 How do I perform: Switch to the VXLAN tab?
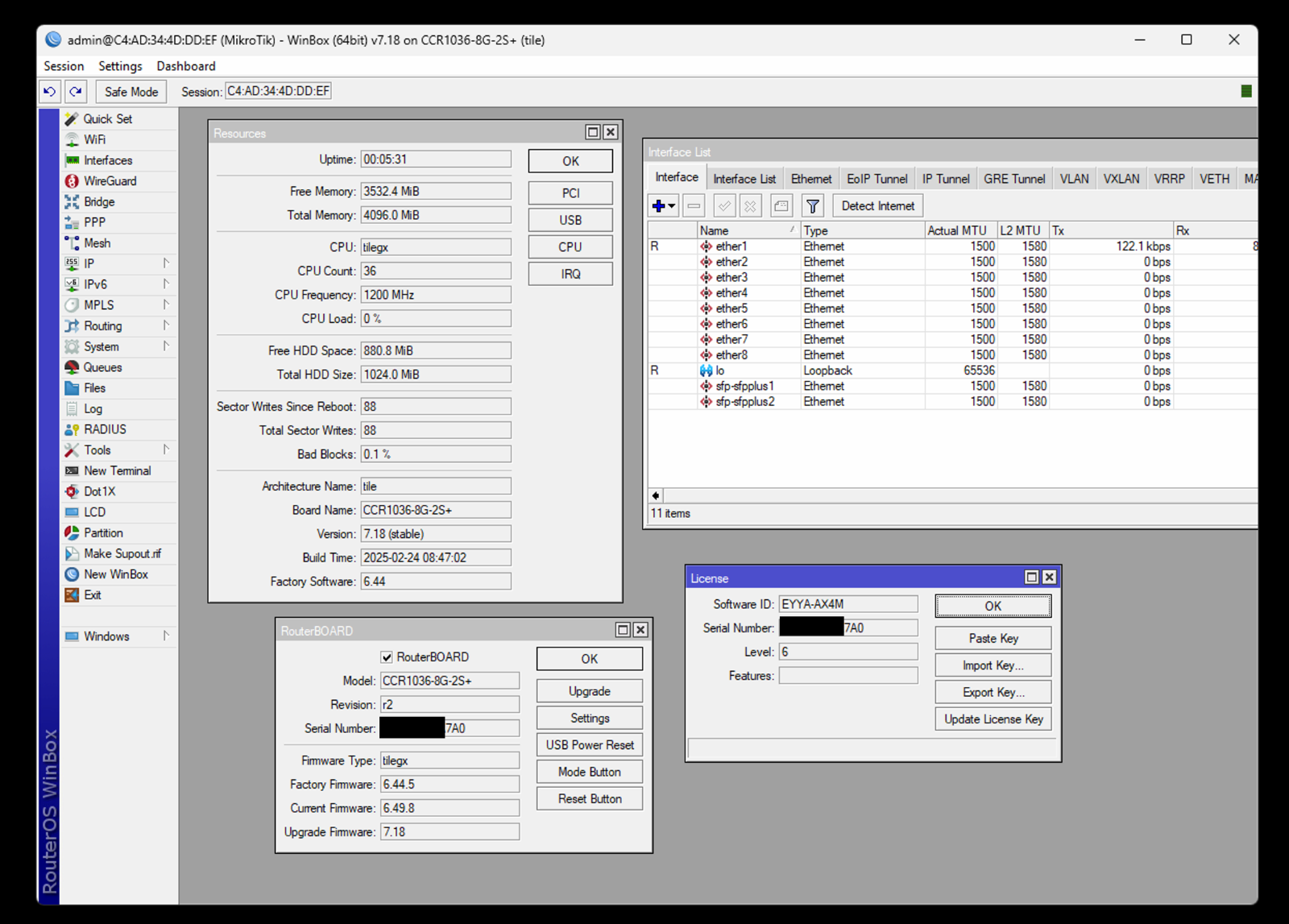(x=1121, y=179)
